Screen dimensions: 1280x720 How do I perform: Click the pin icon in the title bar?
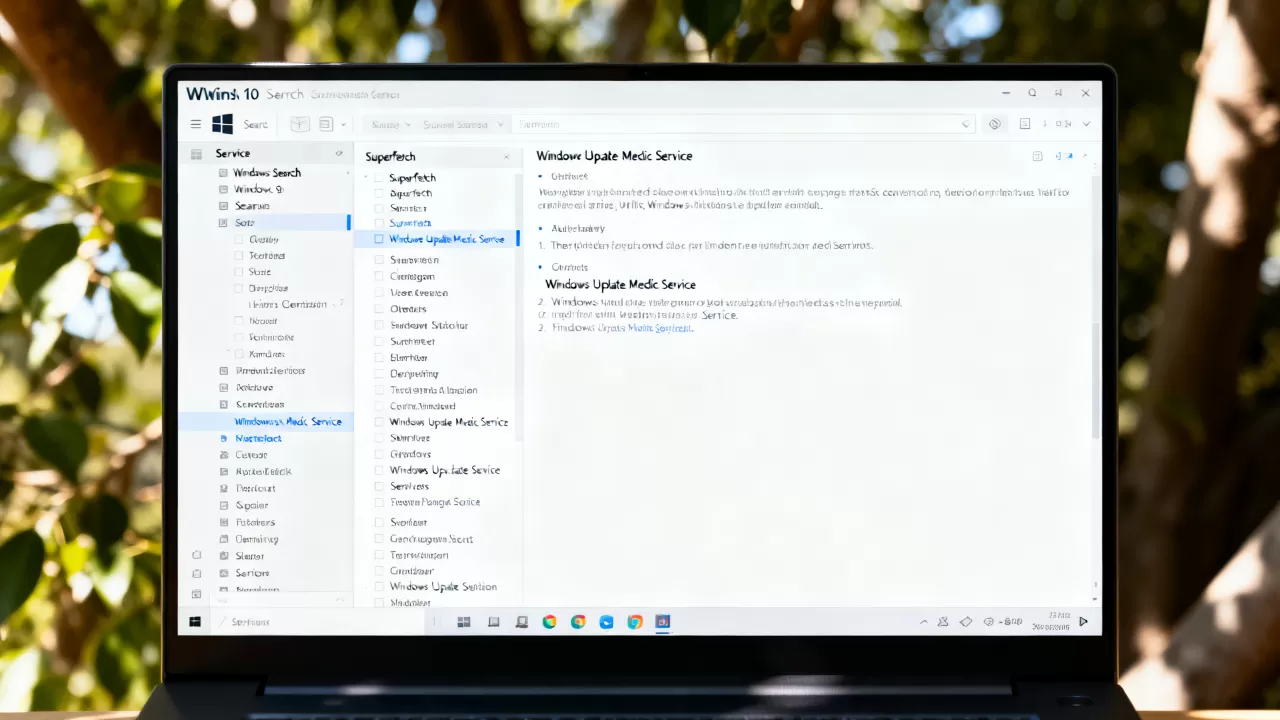click(x=1058, y=93)
